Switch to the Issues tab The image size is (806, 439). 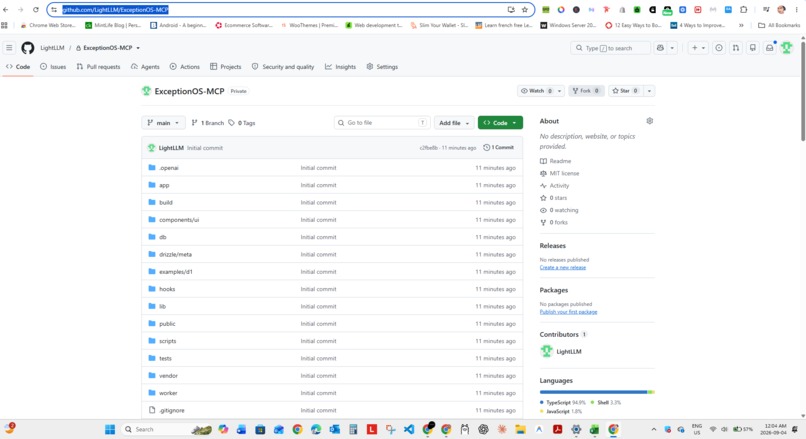point(53,67)
